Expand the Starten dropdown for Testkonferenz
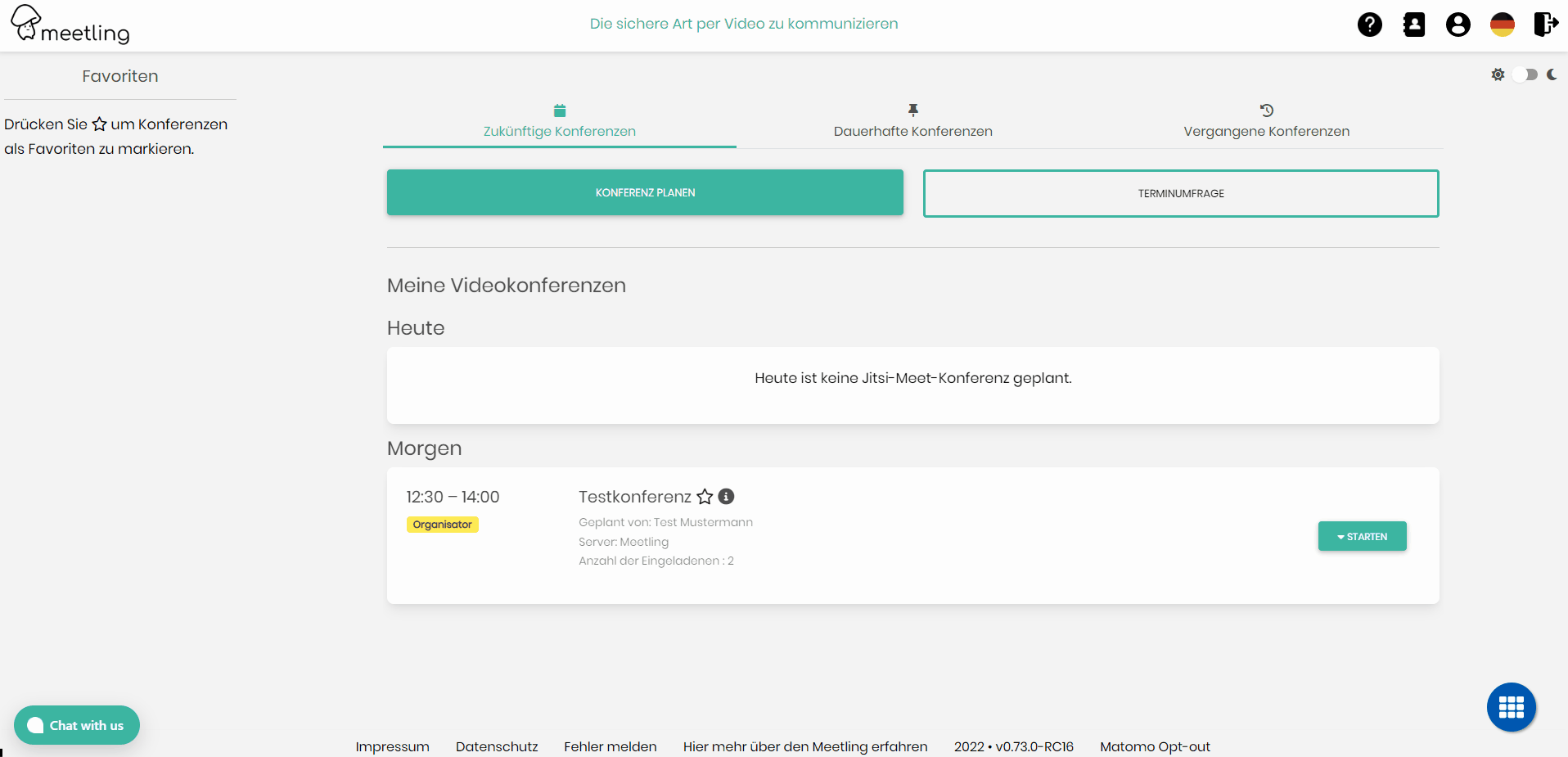 point(1362,536)
